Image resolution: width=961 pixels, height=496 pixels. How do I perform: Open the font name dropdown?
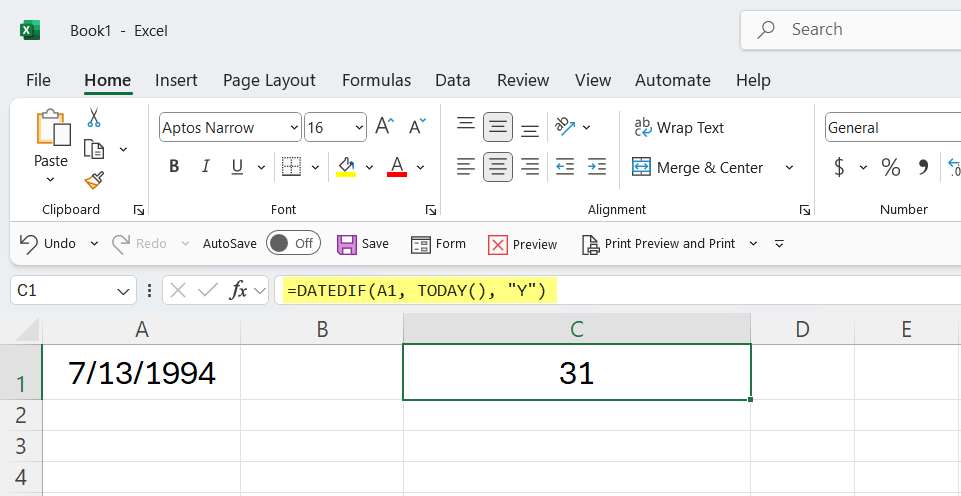click(294, 128)
